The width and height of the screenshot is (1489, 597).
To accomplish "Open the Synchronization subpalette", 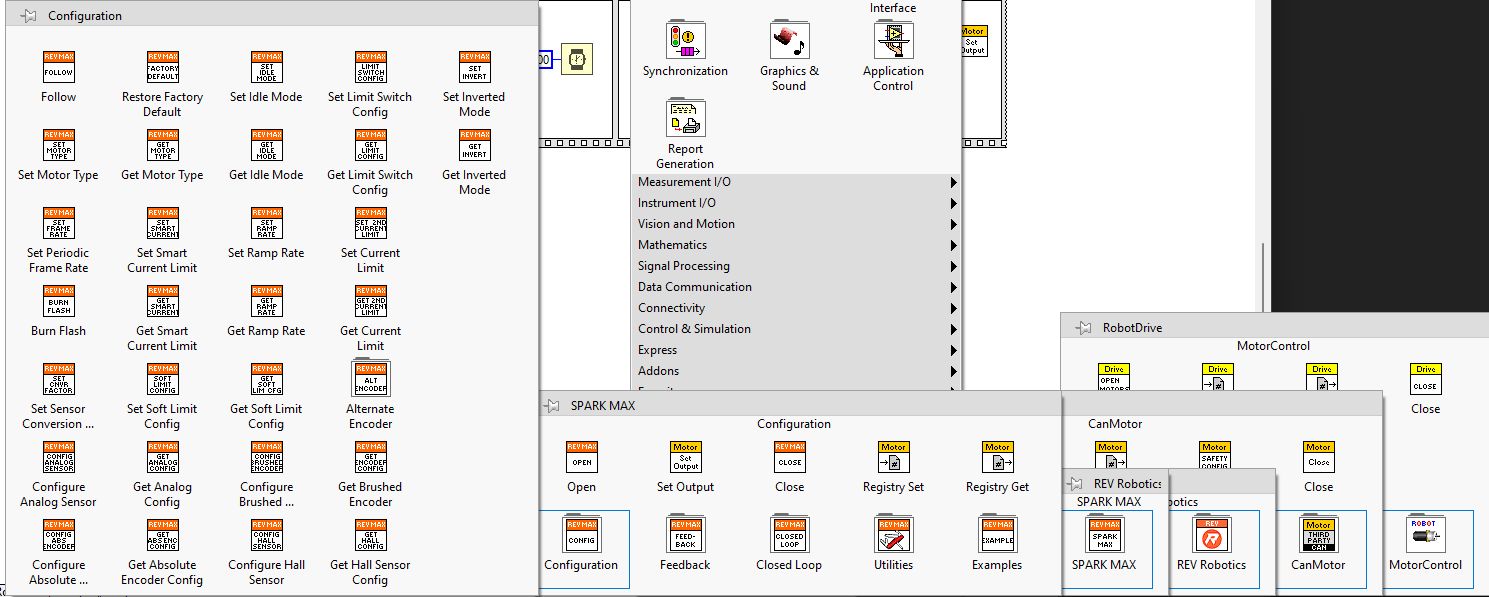I will coord(686,40).
